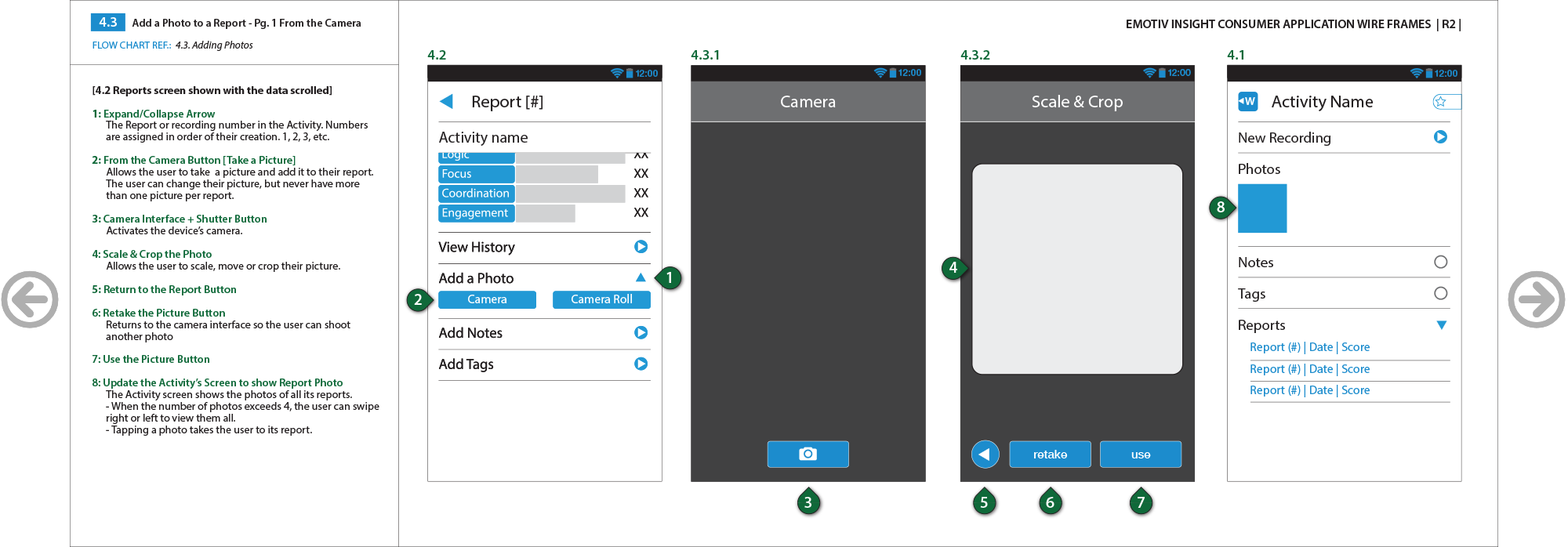Image resolution: width=1568 pixels, height=547 pixels.
Task: Click the Coordination metric bar label
Action: pos(477,194)
